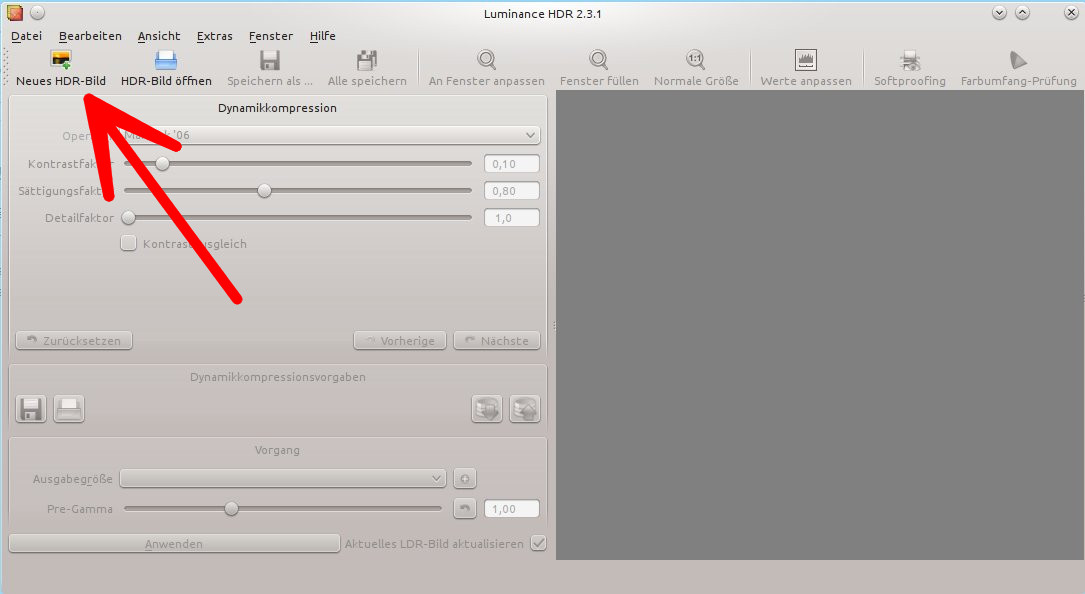The width and height of the screenshot is (1085, 594).
Task: Open the Fenster menu
Action: pyautogui.click(x=271, y=36)
